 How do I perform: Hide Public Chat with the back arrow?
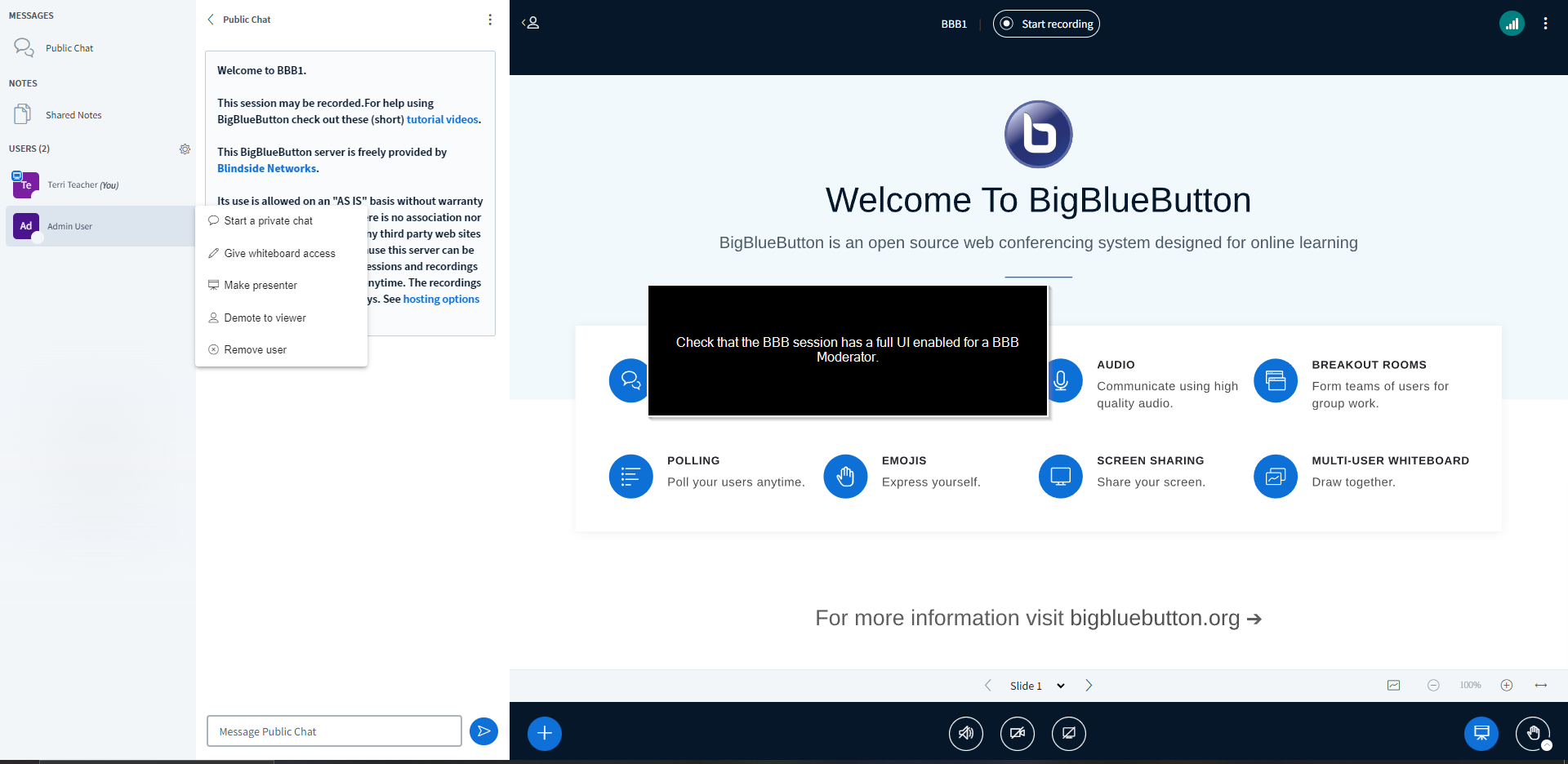point(211,20)
